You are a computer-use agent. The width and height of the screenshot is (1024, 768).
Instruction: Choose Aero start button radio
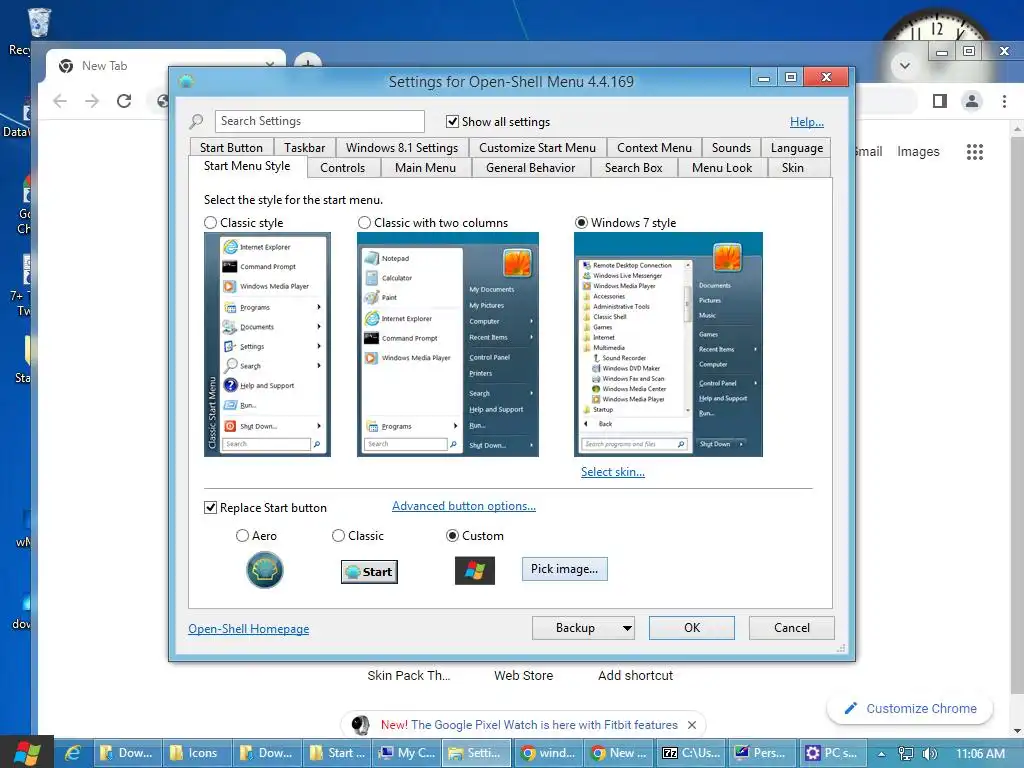(242, 536)
